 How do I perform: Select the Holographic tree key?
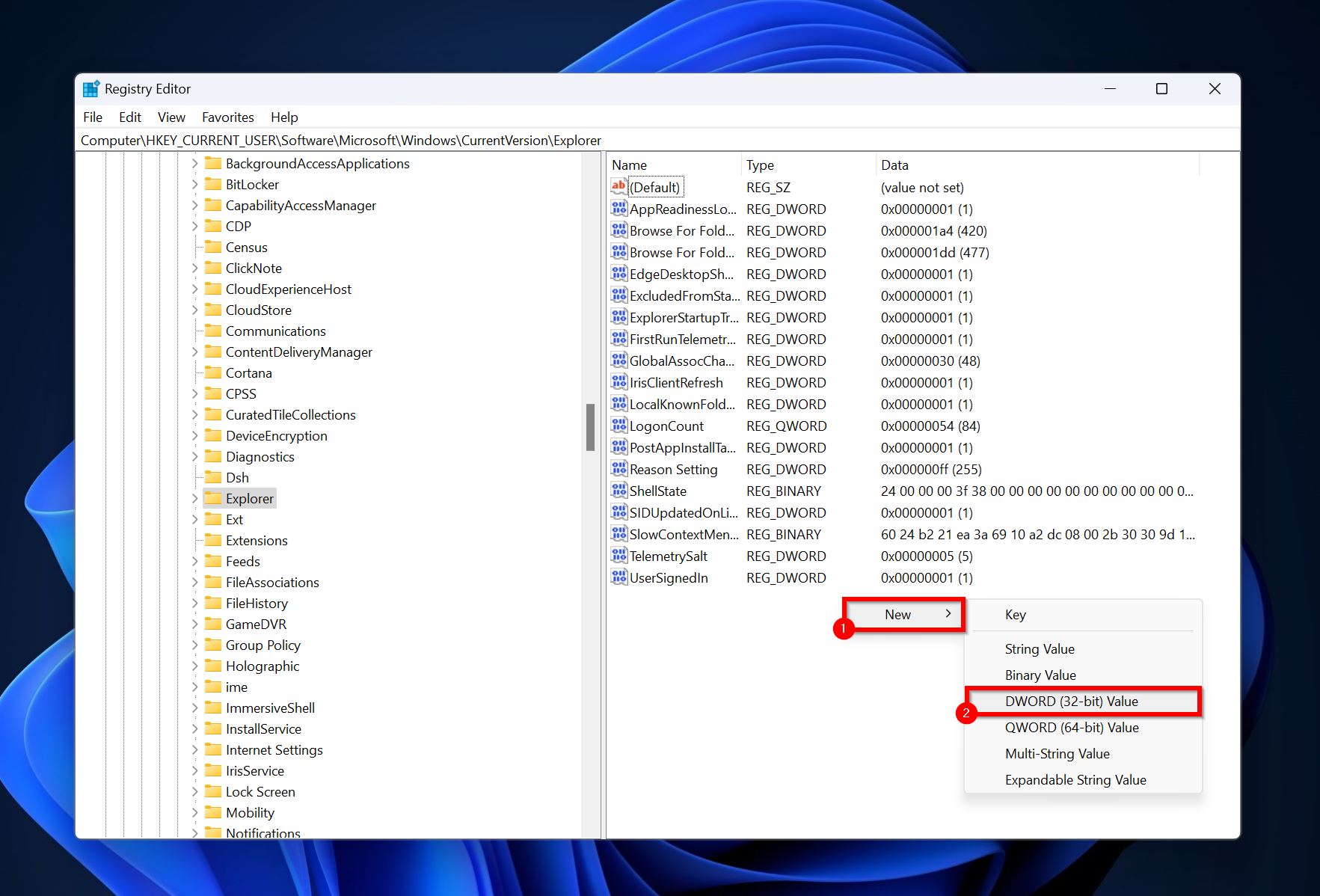263,666
